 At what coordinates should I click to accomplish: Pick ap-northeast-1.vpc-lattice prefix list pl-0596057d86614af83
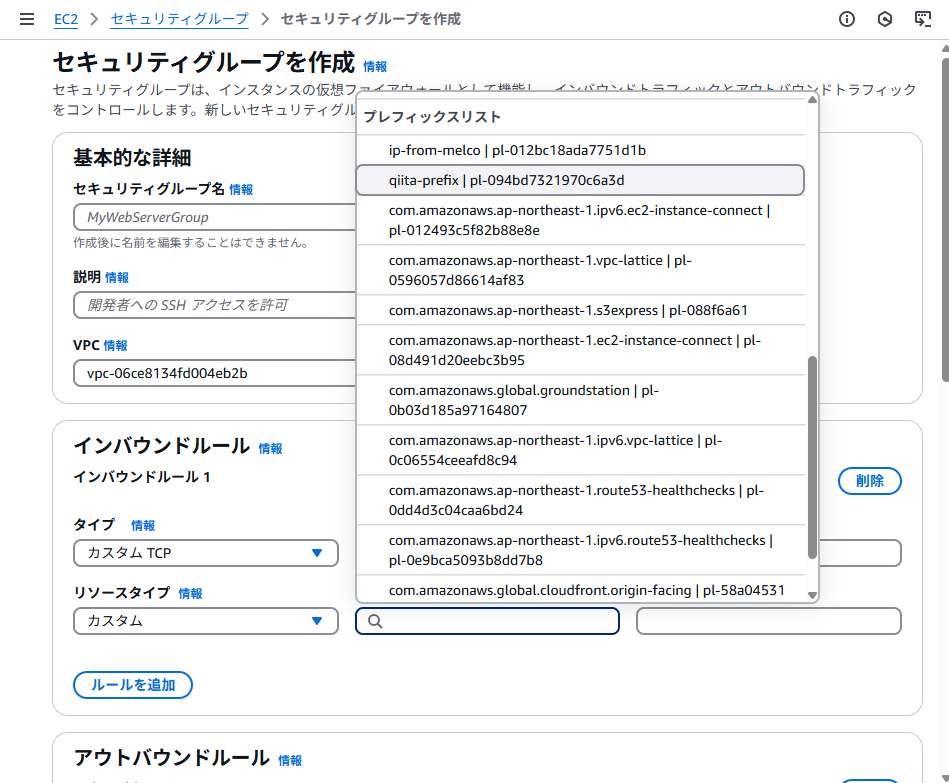point(580,270)
